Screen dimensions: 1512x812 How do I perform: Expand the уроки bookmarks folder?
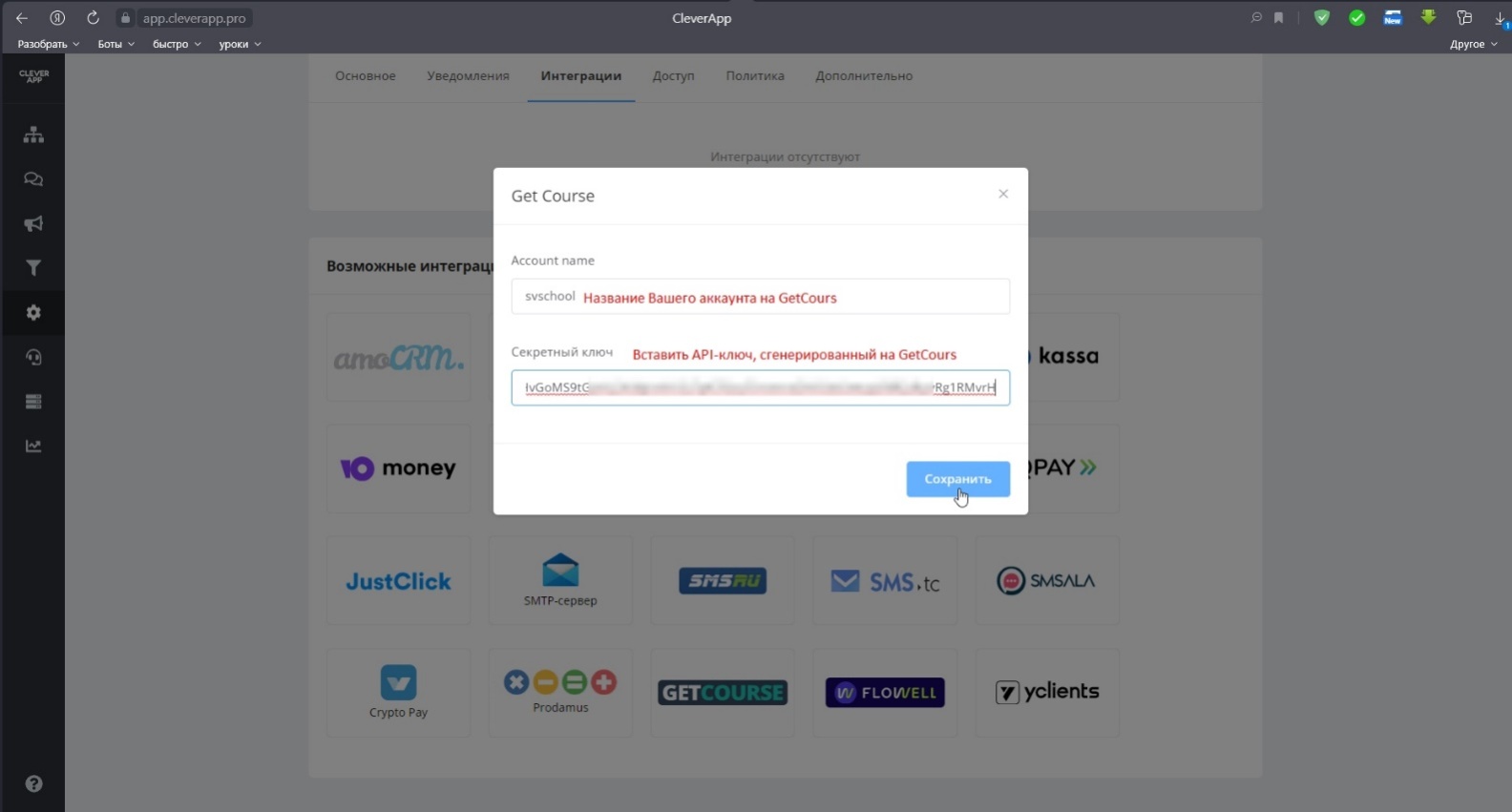[x=240, y=44]
